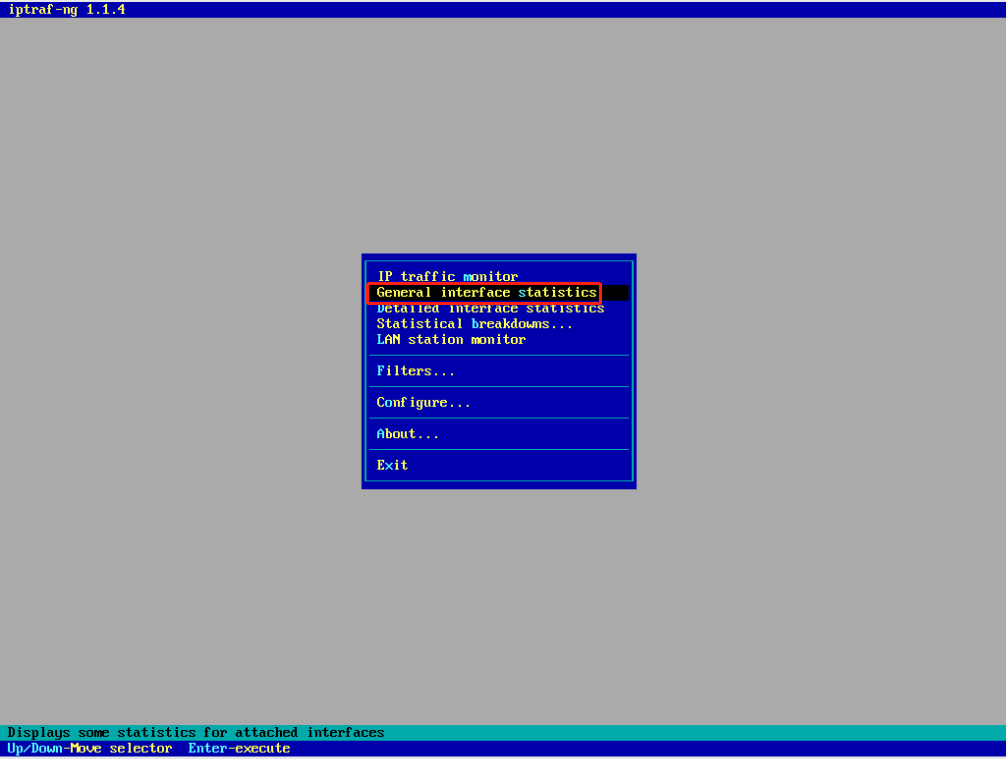The image size is (1006, 759).
Task: Click the status line describing attached interfaces
Action: tap(196, 733)
